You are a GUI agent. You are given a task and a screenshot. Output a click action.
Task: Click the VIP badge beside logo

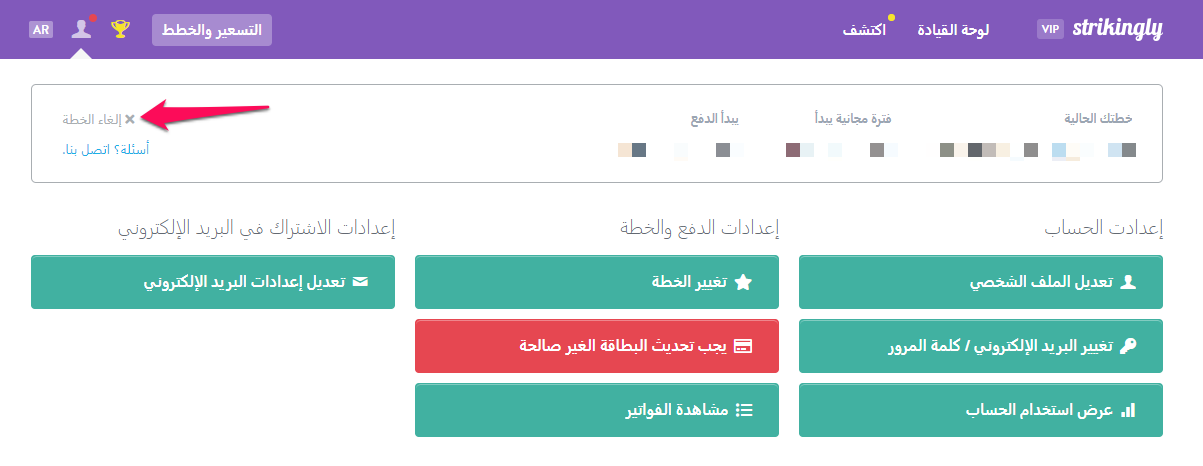(x=1050, y=29)
